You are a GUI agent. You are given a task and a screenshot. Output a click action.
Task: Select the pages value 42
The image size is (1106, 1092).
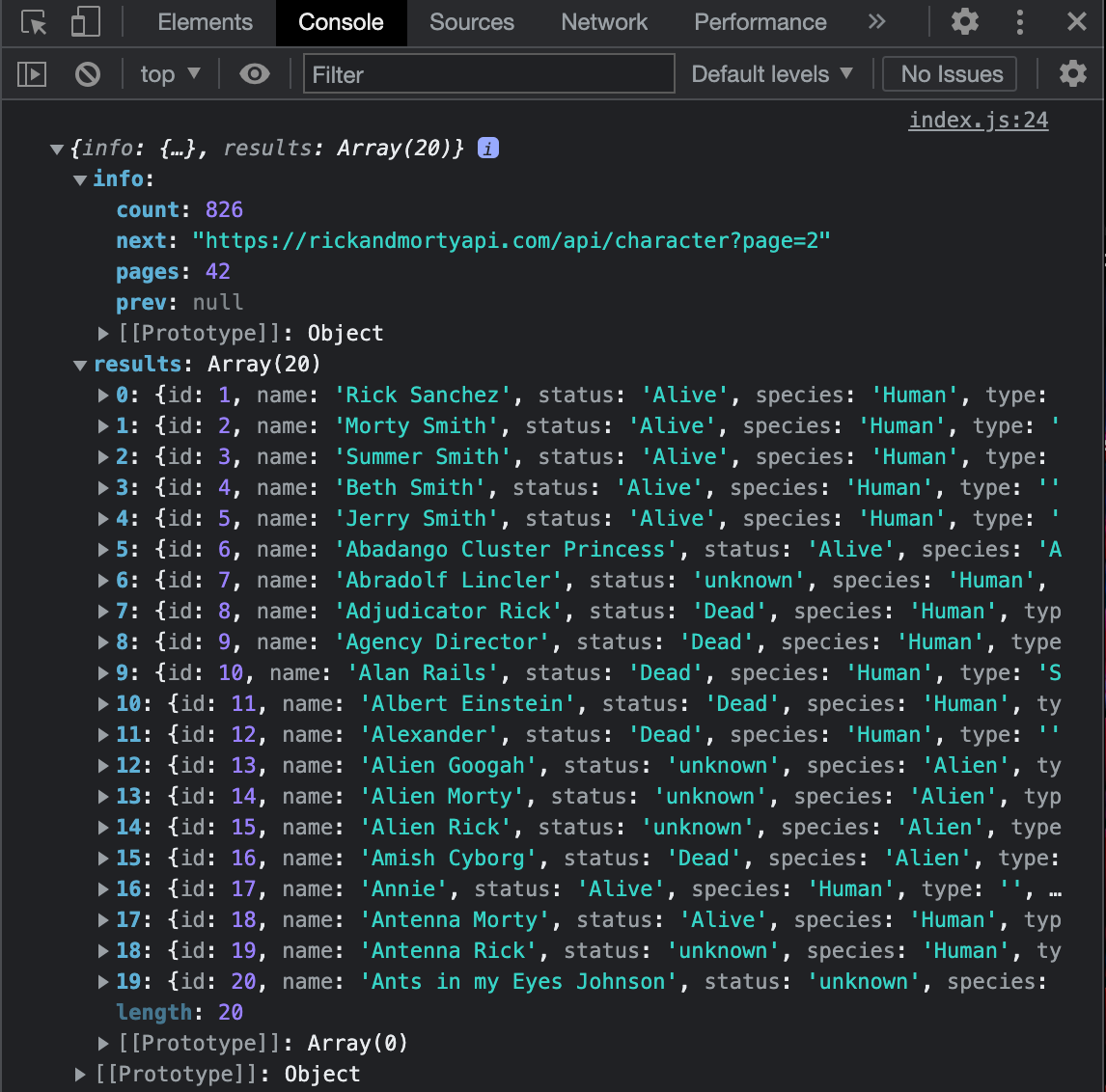[217, 271]
